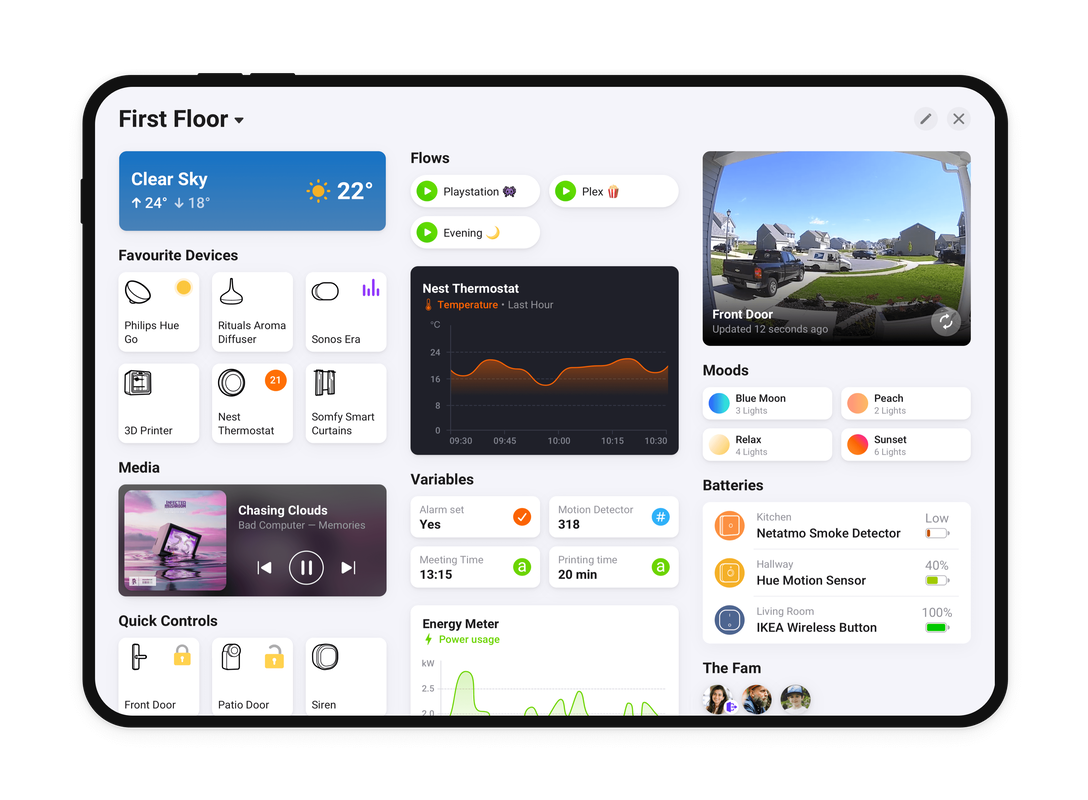Toggle the Sonos Era device tile
The width and height of the screenshot is (1088, 800).
(346, 312)
